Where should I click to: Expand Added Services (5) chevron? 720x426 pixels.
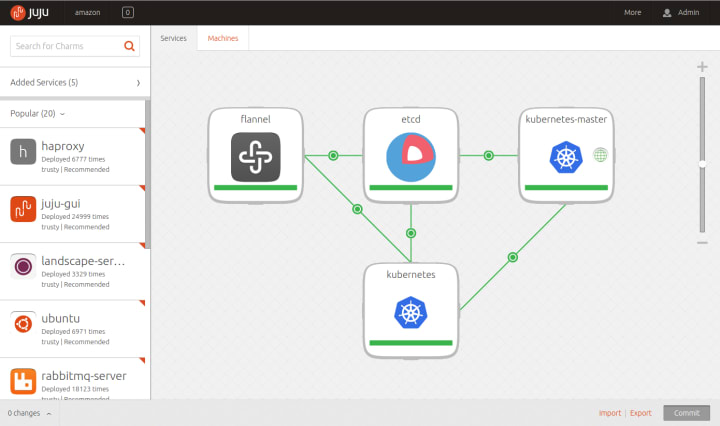[x=138, y=83]
